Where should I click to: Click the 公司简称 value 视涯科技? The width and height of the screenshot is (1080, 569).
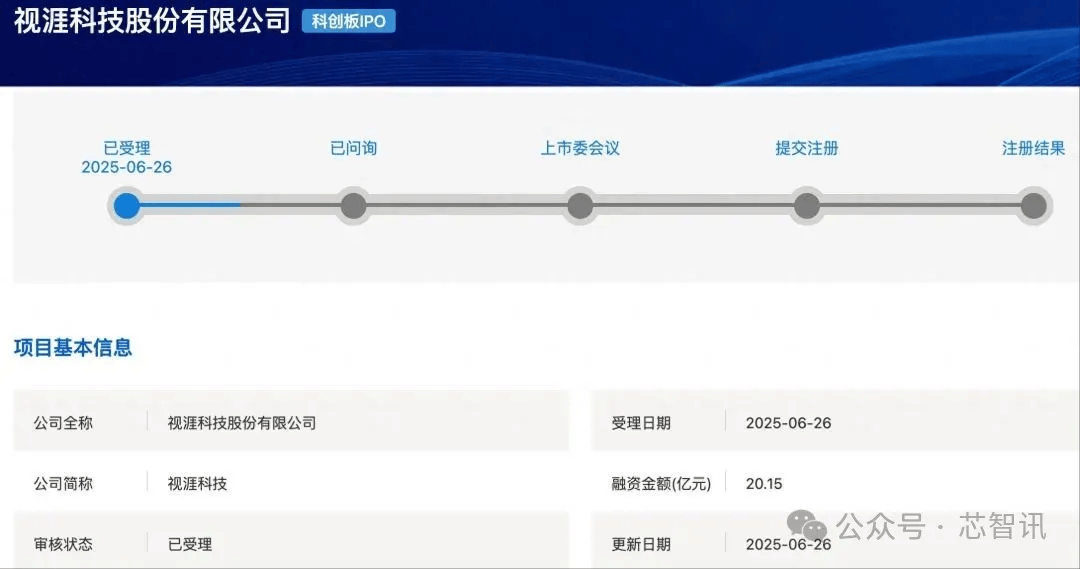197,484
